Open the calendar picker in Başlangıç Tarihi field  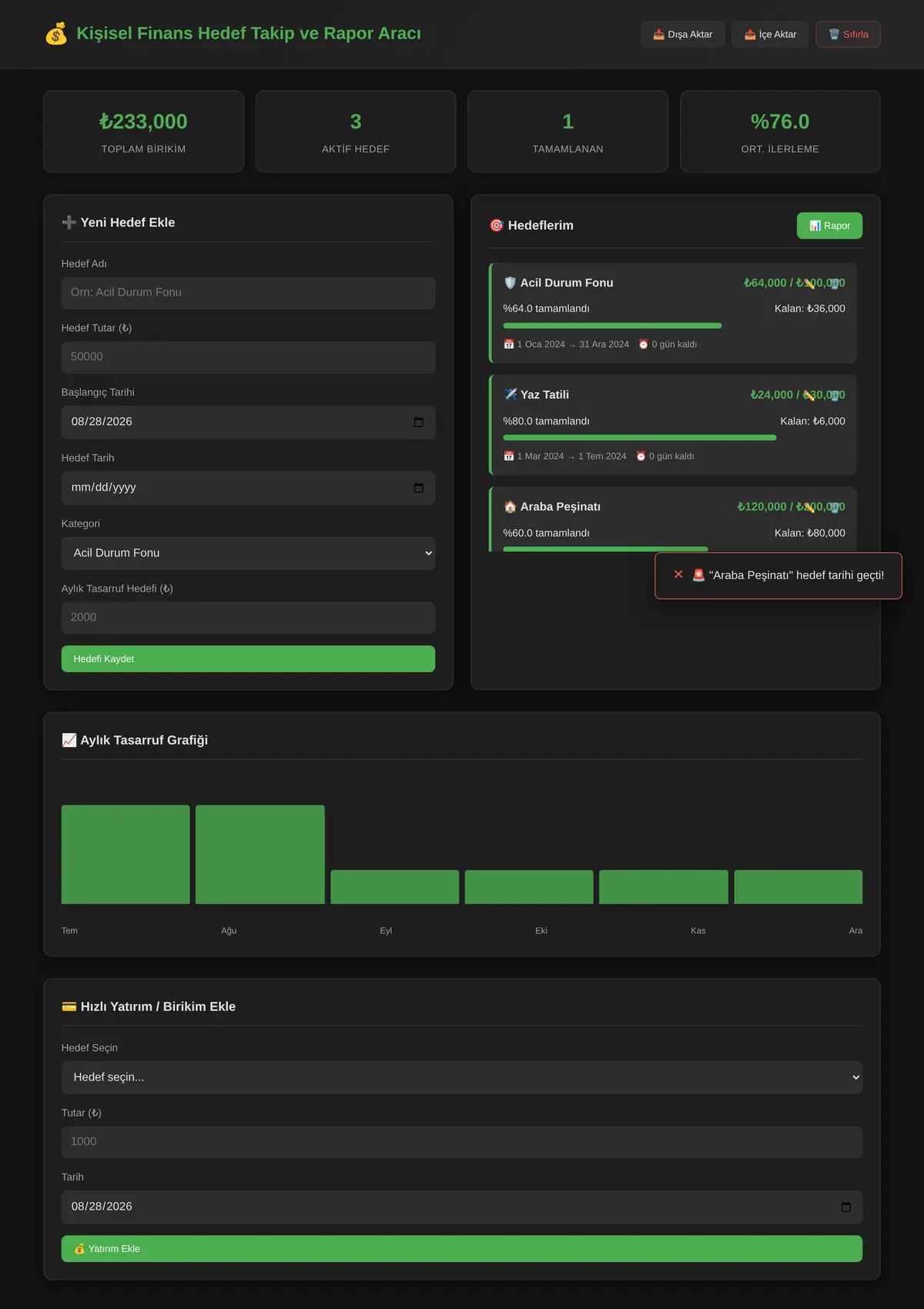pyautogui.click(x=419, y=422)
